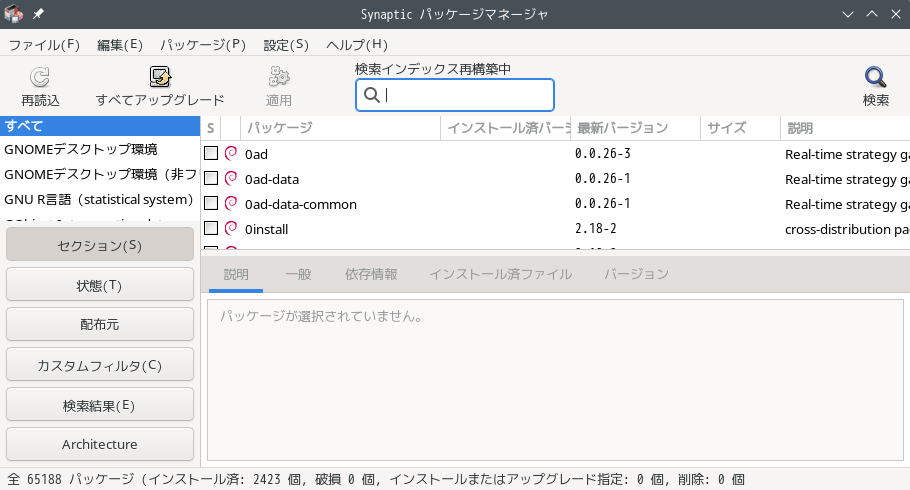
Task: Switch to the 一般 tab
Action: pos(298,274)
